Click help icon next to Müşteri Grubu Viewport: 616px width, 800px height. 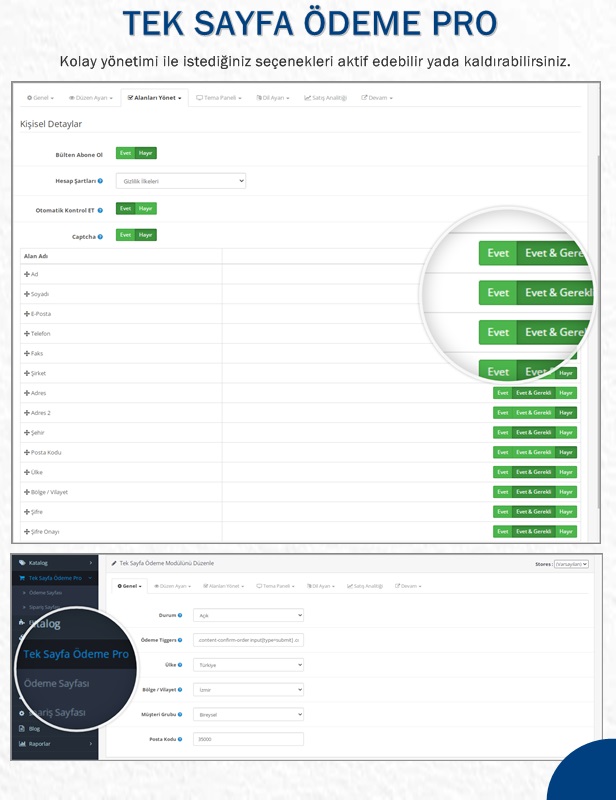click(x=180, y=714)
